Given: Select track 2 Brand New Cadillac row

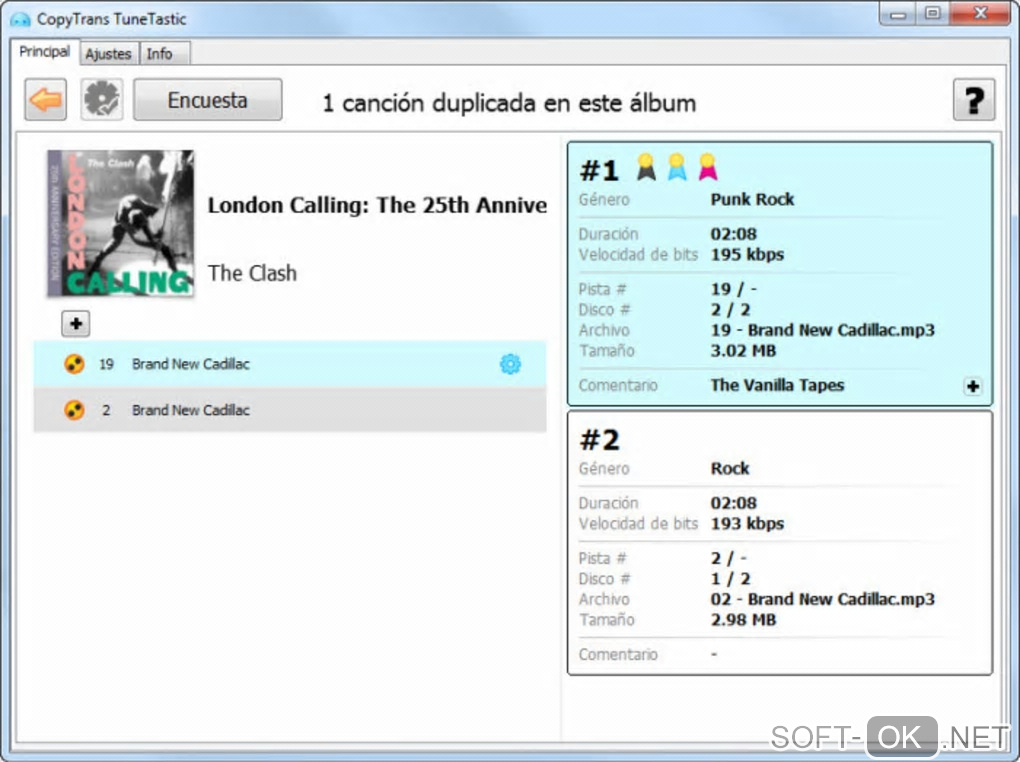Looking at the screenshot, I should coord(290,410).
